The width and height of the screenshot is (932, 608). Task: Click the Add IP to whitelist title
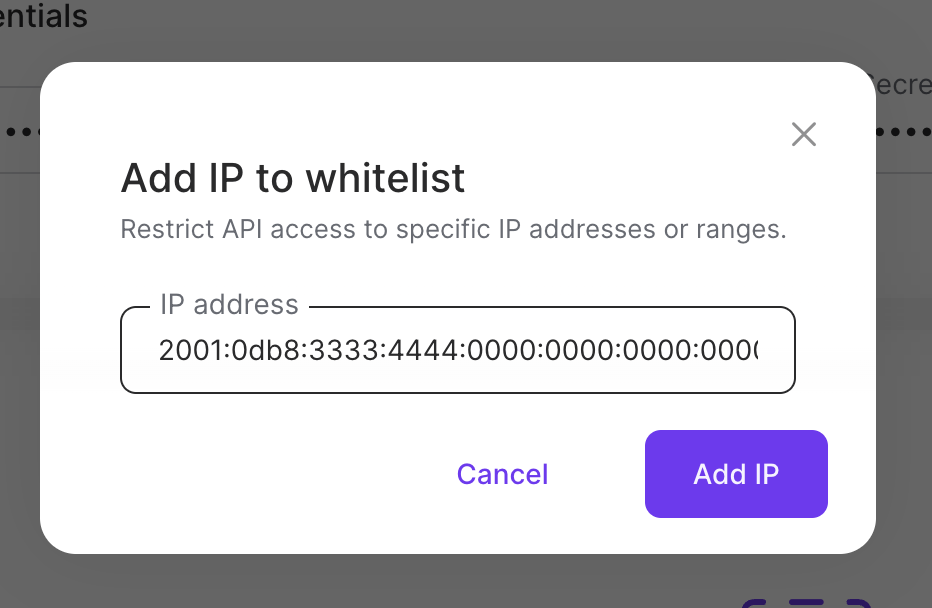tap(292, 178)
